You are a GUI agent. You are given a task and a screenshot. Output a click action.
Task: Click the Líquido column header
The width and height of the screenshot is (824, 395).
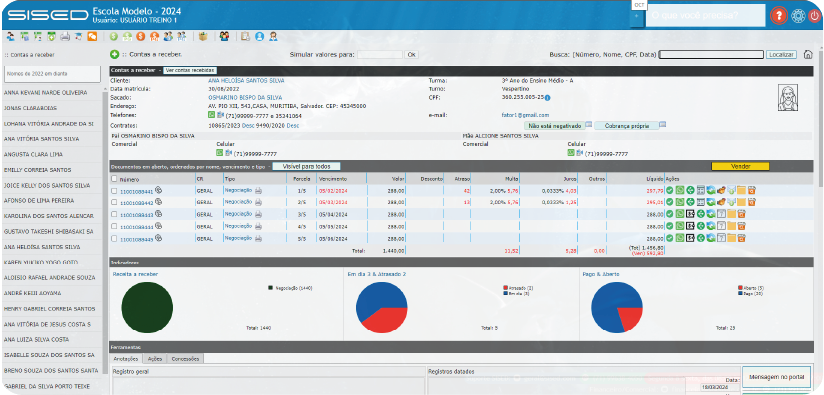pyautogui.click(x=655, y=179)
